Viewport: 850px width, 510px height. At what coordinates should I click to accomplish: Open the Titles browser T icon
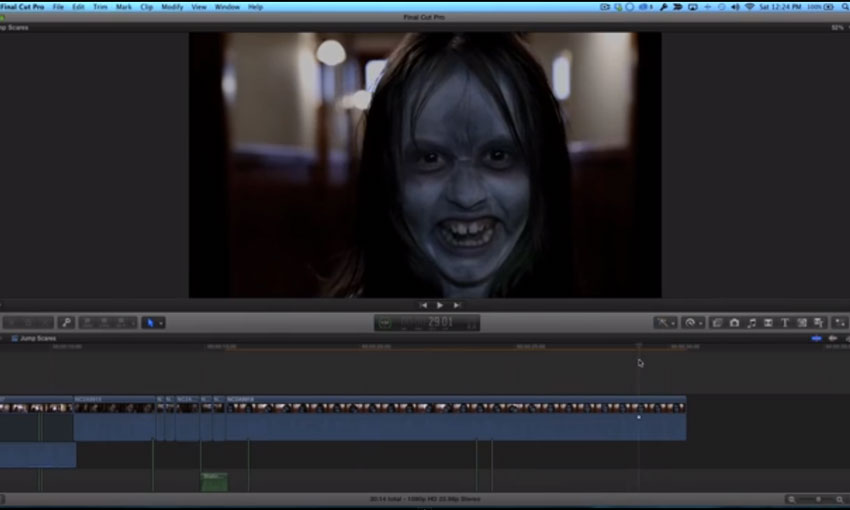[785, 323]
